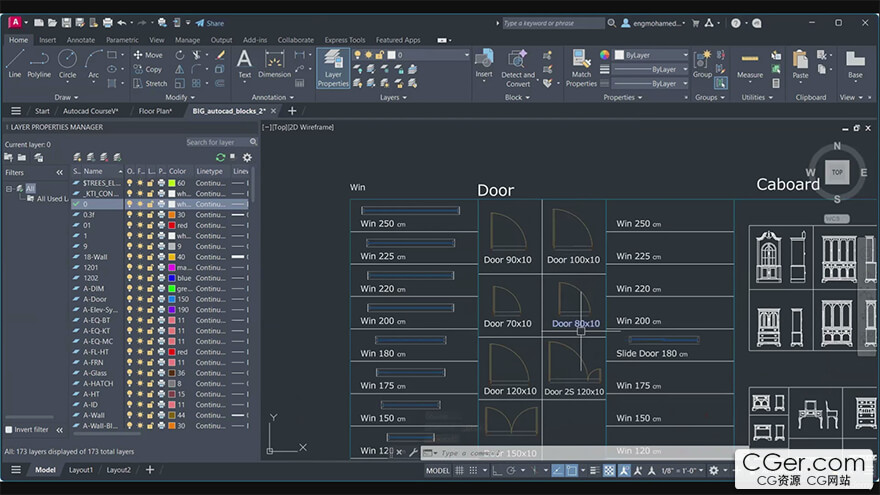Toggle the light bulb for A-Door layer
Image resolution: width=880 pixels, height=495 pixels.
tap(129, 299)
